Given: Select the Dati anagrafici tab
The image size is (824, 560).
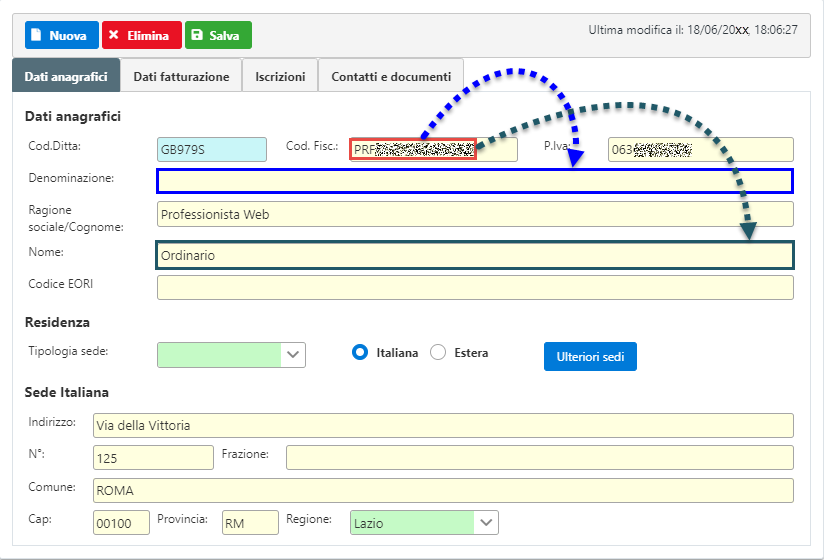Looking at the screenshot, I should pyautogui.click(x=66, y=76).
